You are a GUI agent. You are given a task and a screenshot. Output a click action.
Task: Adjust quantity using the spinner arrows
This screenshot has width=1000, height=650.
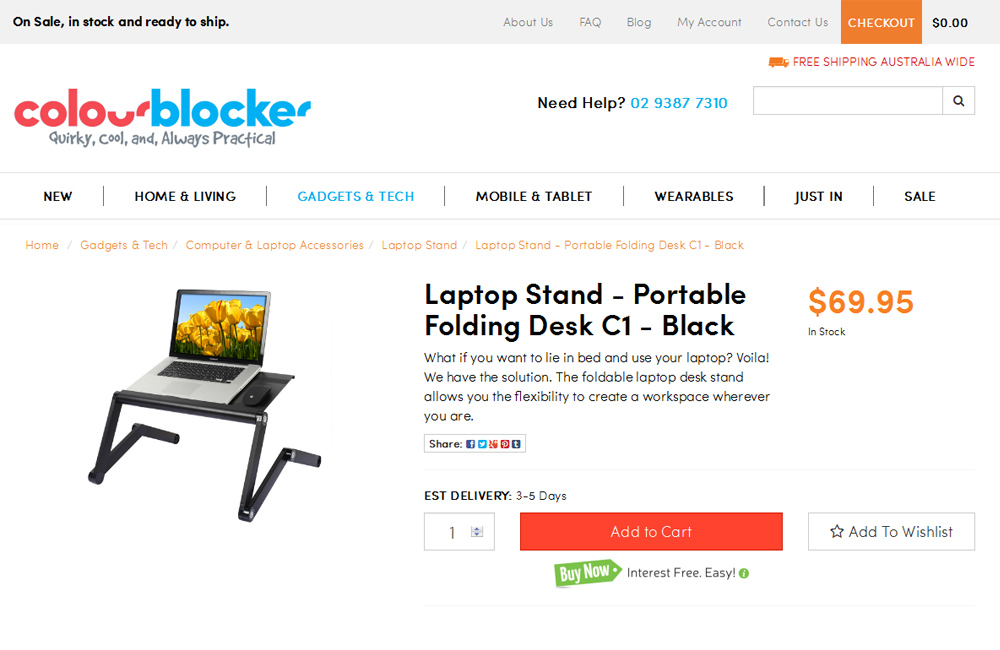point(477,531)
